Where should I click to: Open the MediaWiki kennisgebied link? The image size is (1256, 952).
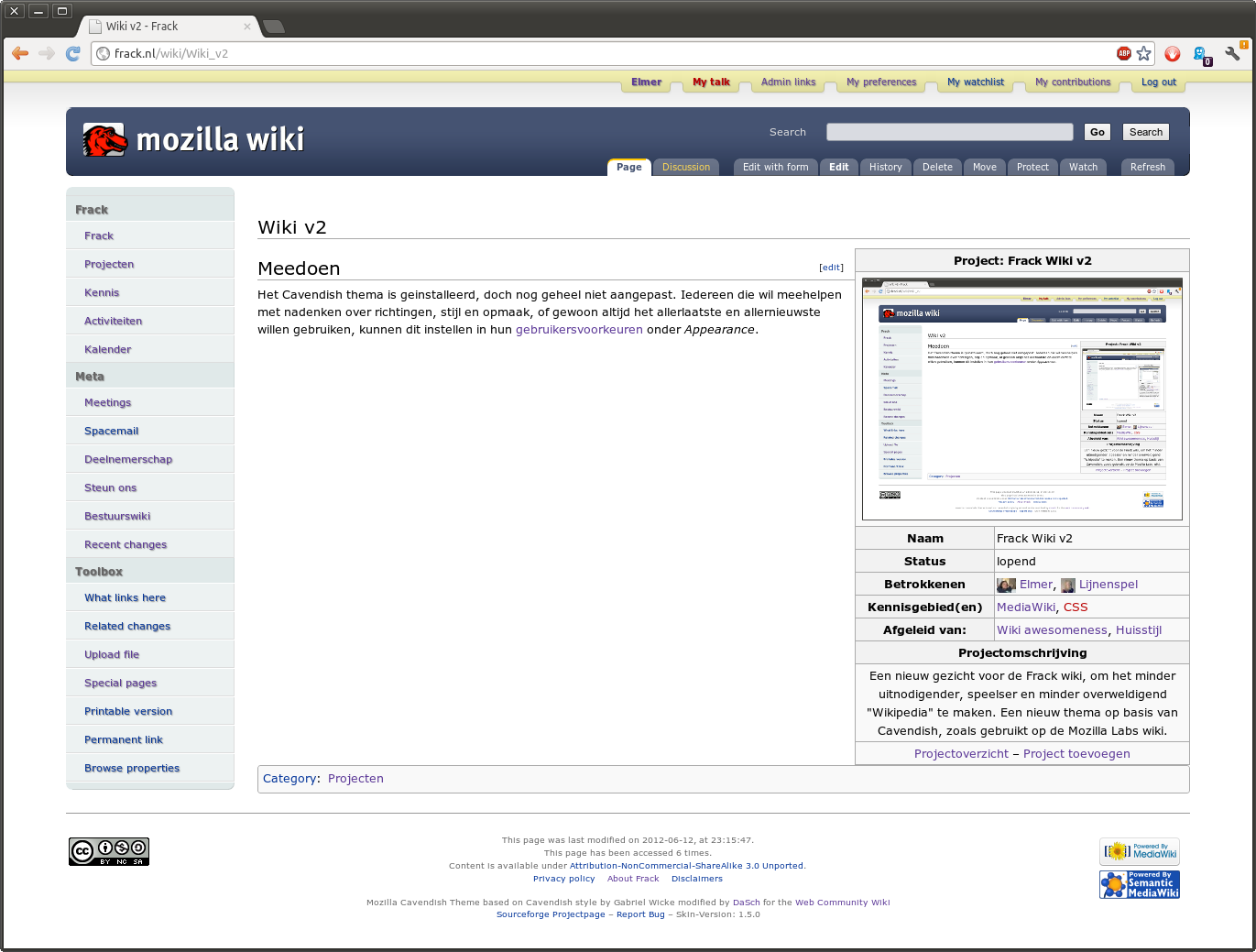[x=1026, y=607]
